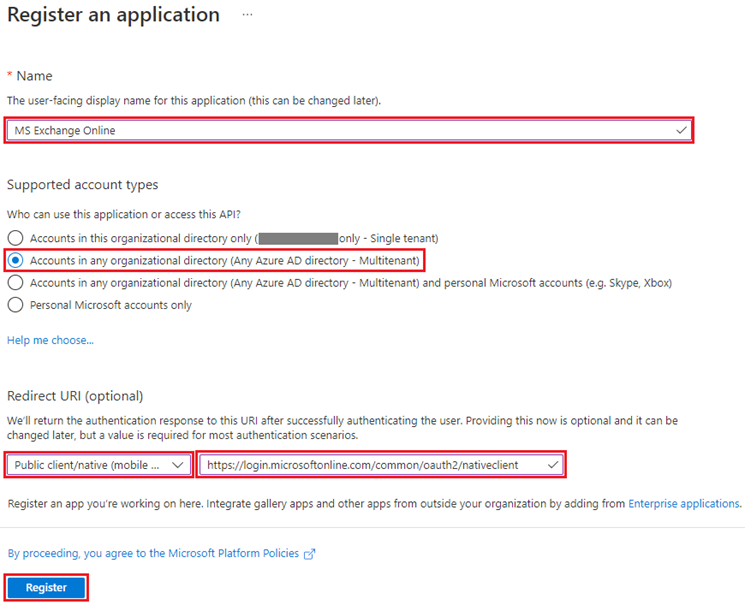Open the Public client/native platform dropdown
The image size is (745, 605).
pyautogui.click(x=98, y=465)
